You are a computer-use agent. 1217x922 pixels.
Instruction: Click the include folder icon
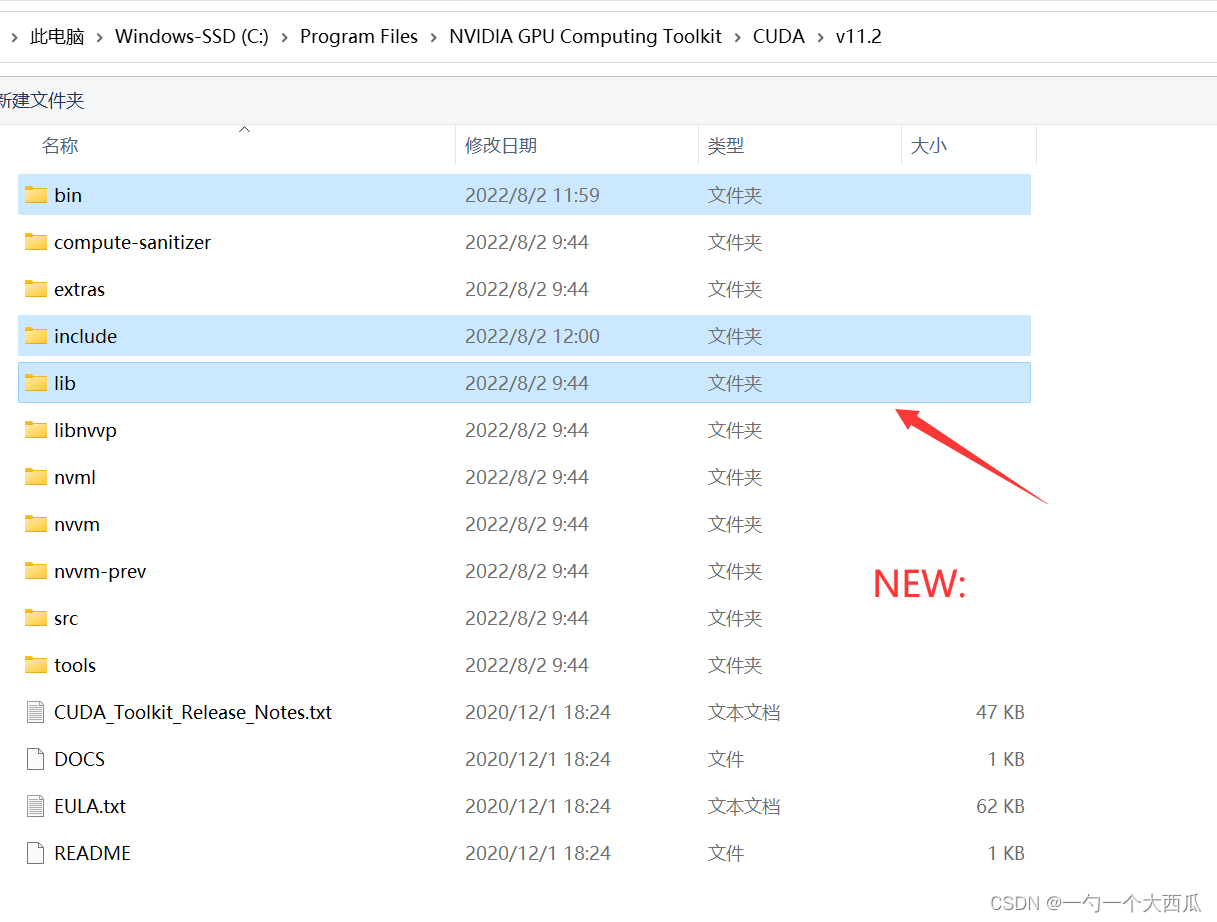click(x=36, y=336)
